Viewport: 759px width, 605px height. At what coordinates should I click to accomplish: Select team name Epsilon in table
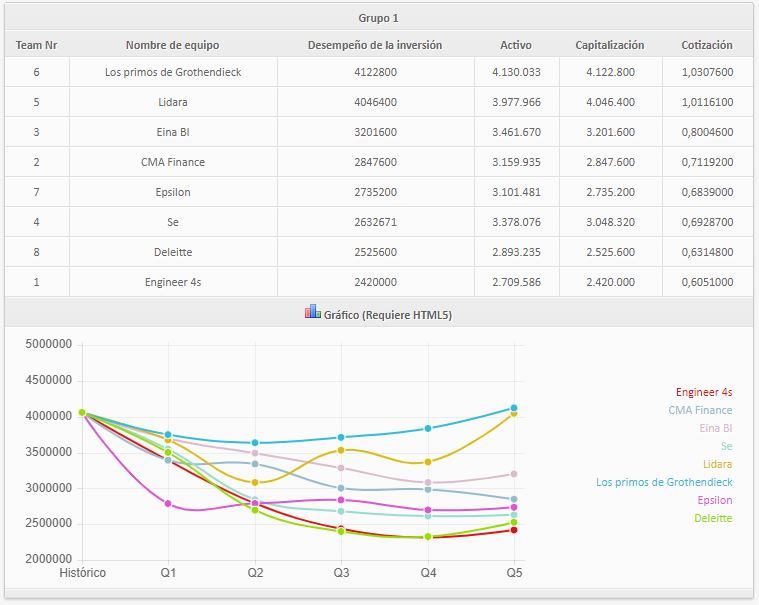tap(173, 192)
